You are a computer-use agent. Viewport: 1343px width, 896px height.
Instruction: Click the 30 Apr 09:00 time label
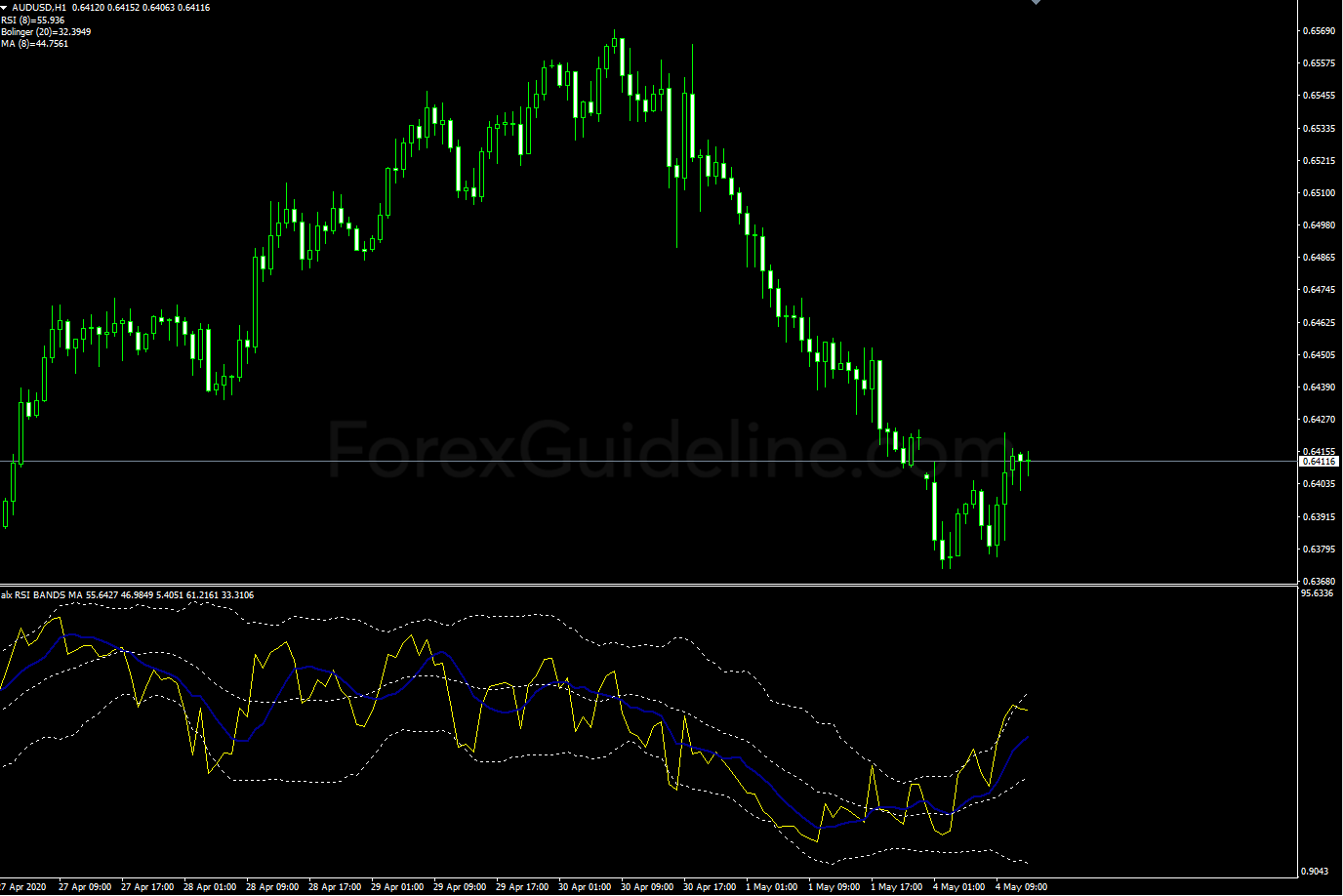[647, 887]
